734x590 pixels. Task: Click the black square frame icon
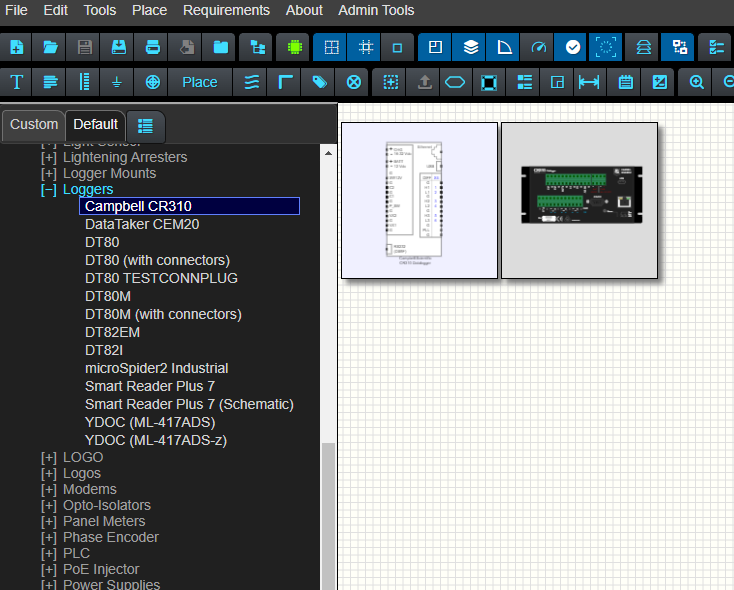pos(489,82)
